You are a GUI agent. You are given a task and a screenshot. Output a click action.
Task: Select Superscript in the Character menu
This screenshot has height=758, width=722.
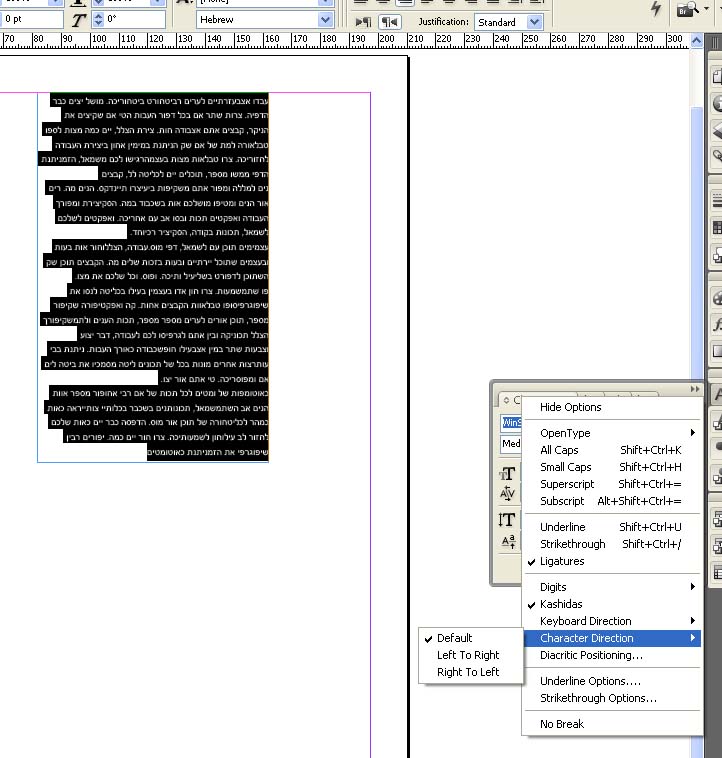(x=613, y=484)
